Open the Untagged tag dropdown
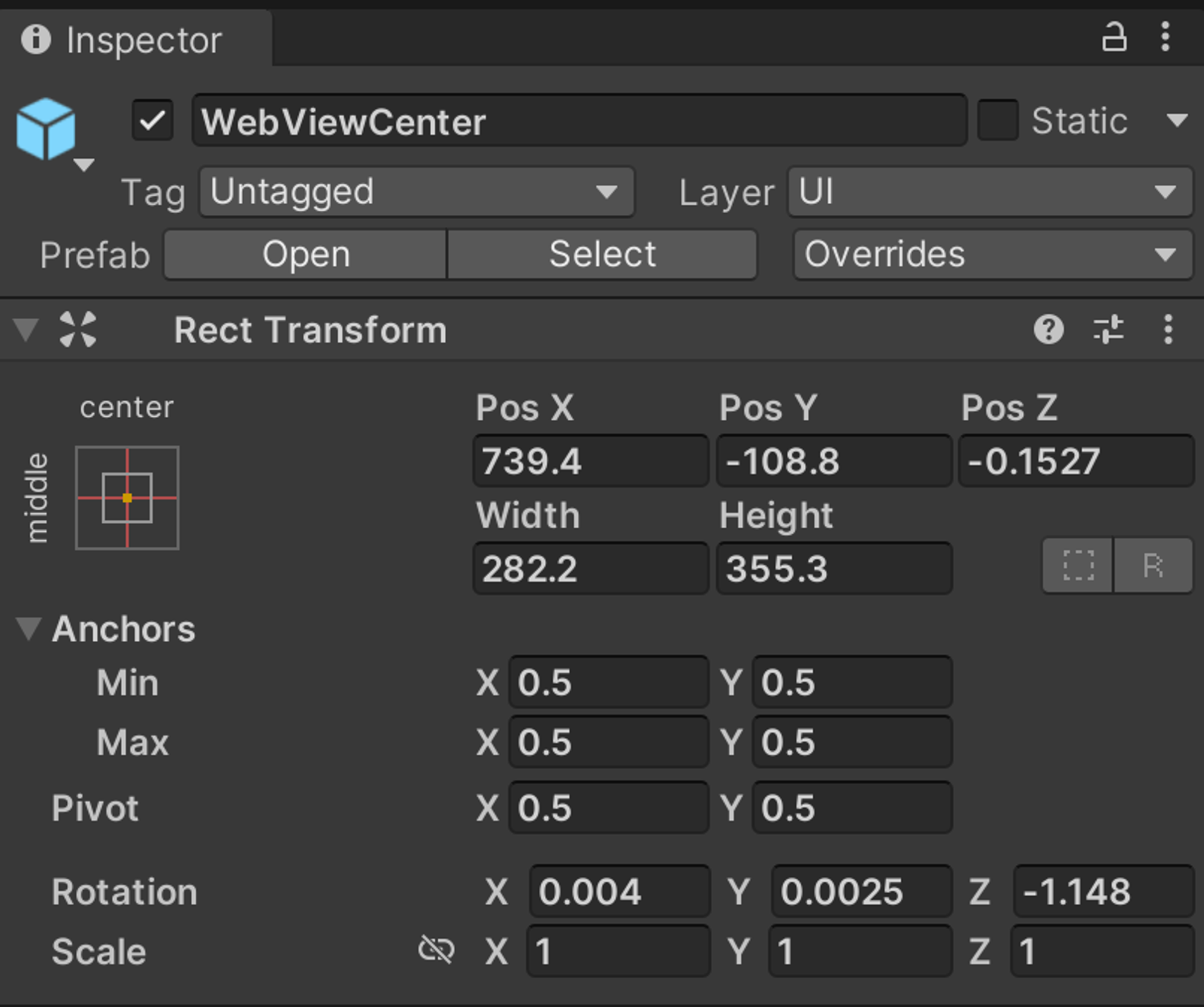The image size is (1204, 1007). click(x=417, y=192)
